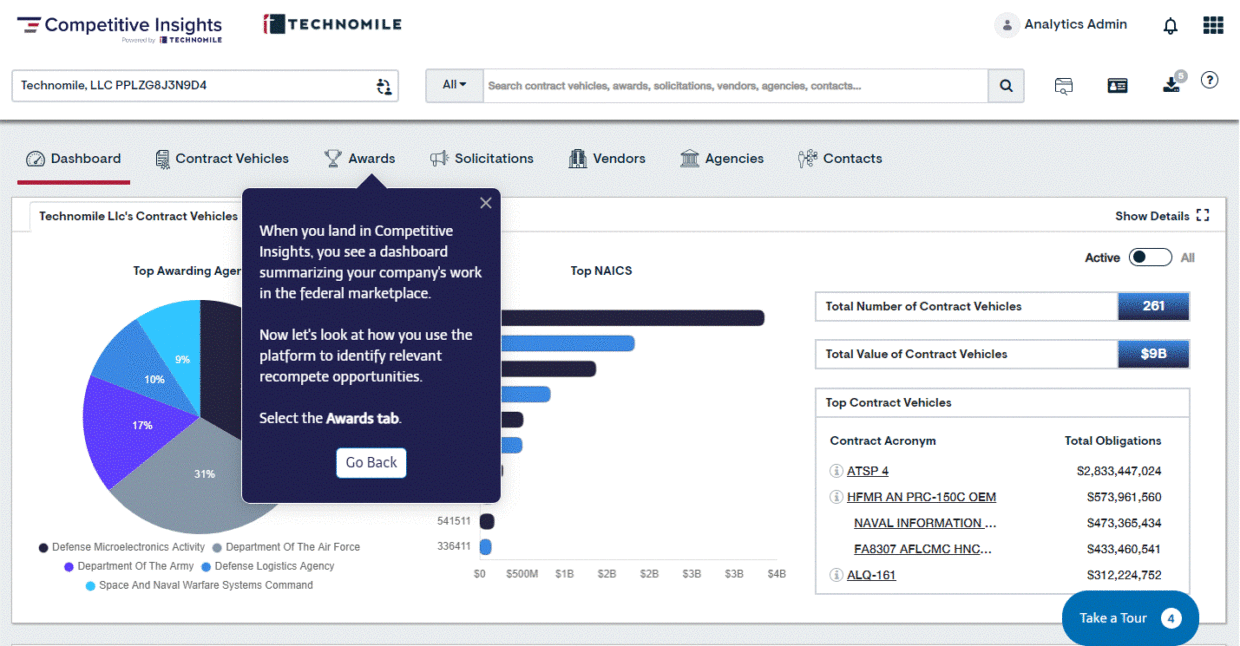
Task: Click the 541511 NAICS bar
Action: tap(487, 521)
